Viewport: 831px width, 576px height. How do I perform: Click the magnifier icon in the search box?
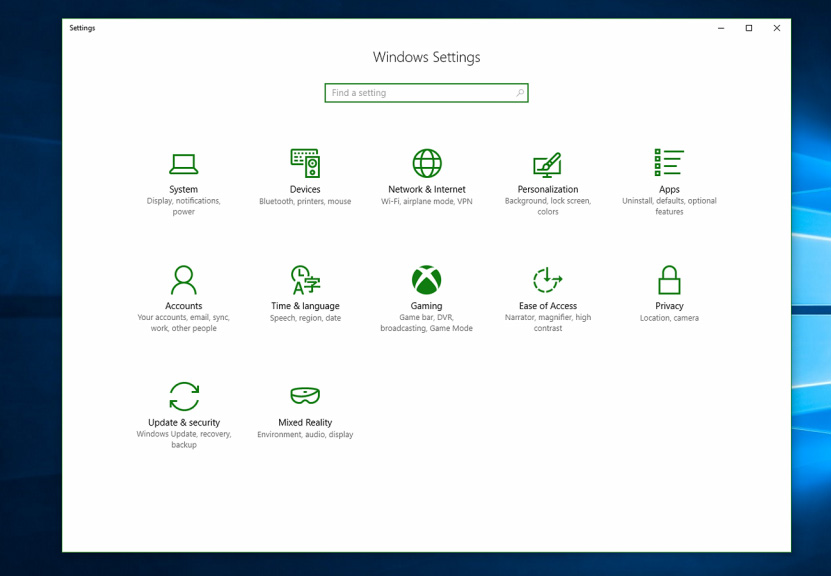(x=520, y=93)
